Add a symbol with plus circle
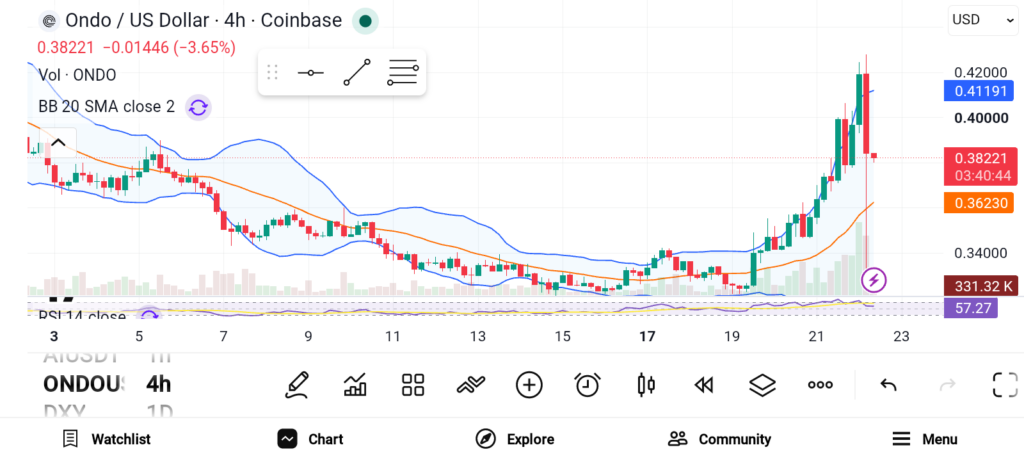Viewport: 1024px width, 461px height. tap(529, 385)
